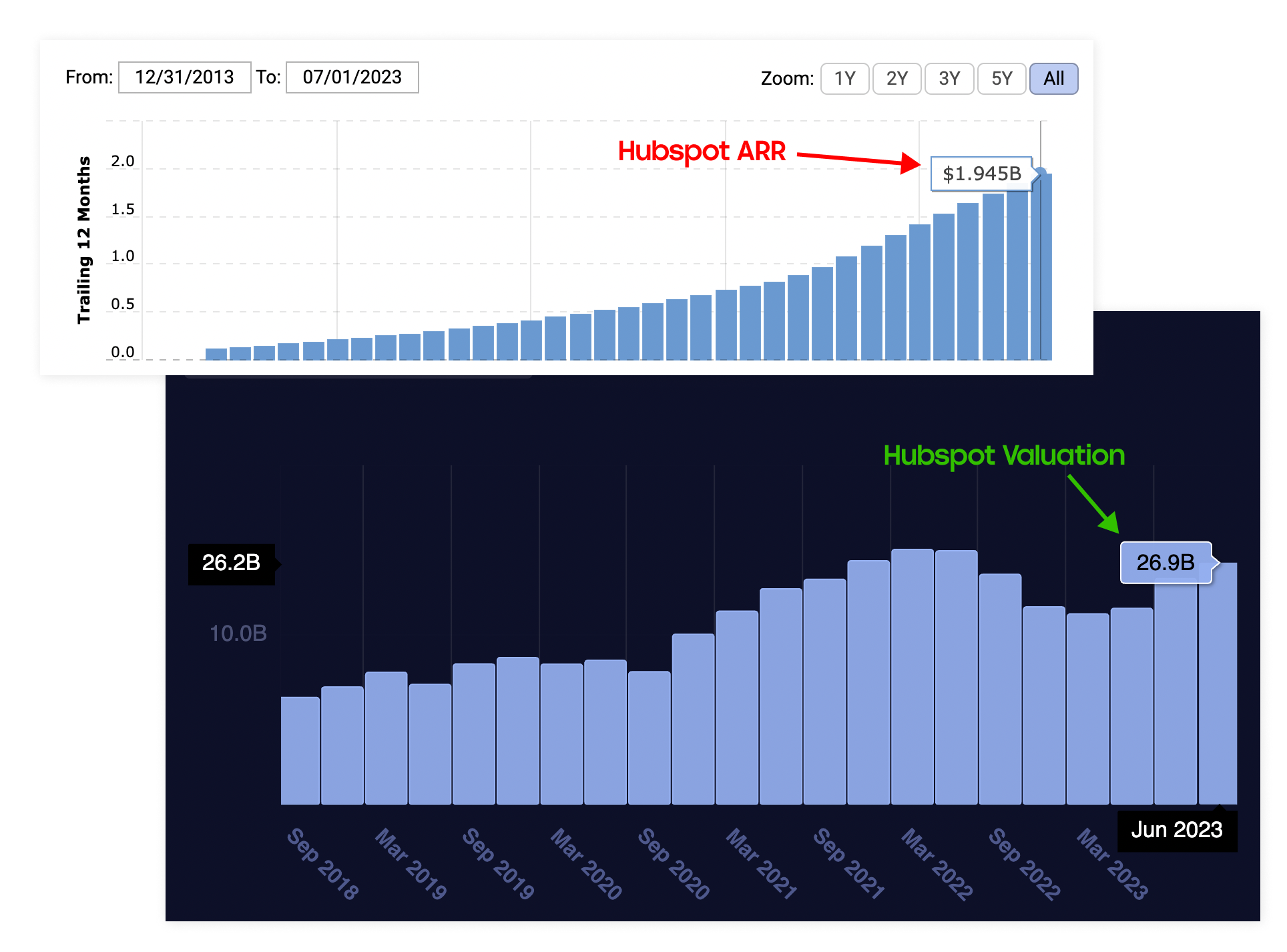Click the Sep 2018 axis label

322,863
